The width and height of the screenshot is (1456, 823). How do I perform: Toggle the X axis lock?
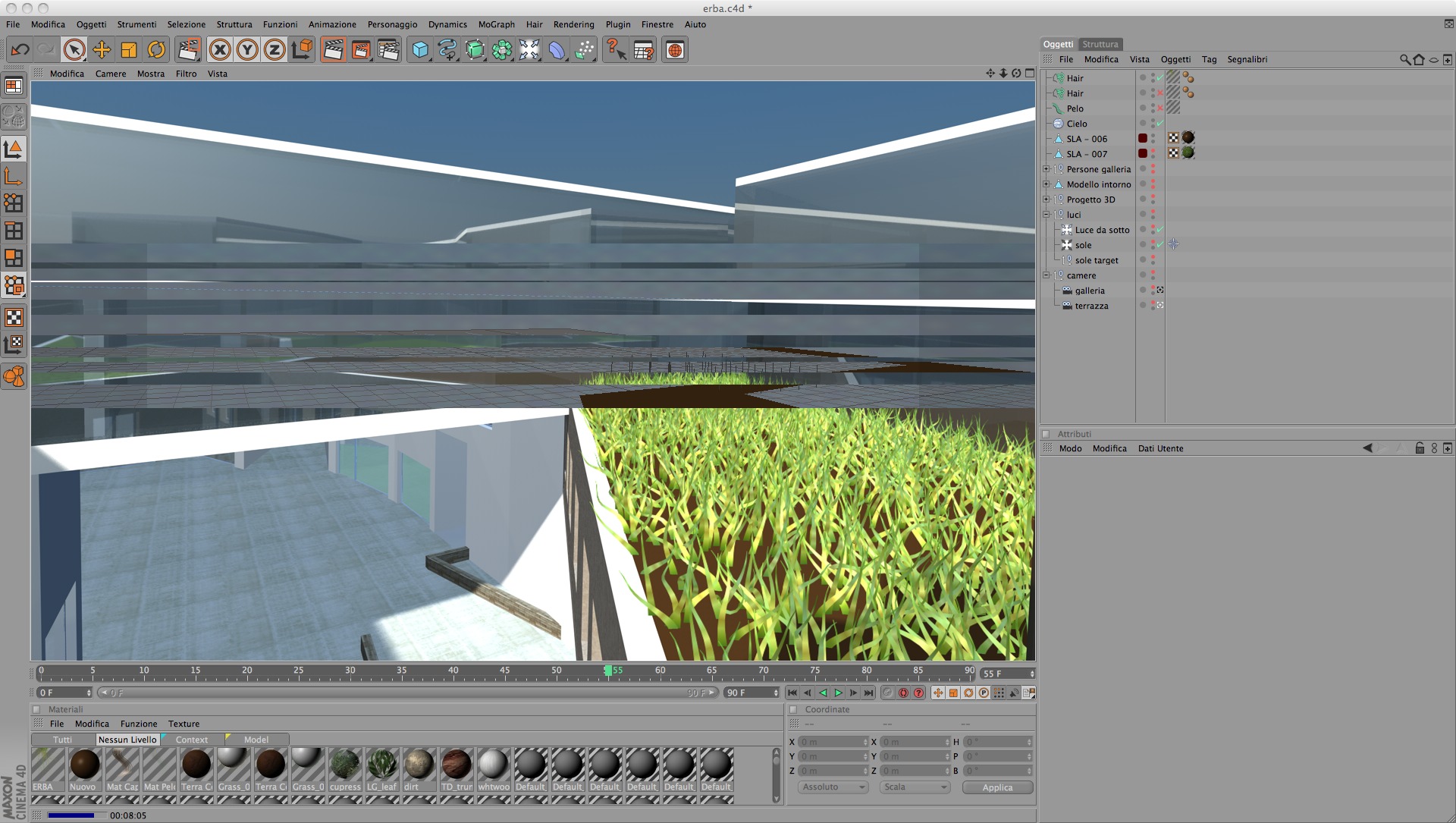click(x=220, y=50)
